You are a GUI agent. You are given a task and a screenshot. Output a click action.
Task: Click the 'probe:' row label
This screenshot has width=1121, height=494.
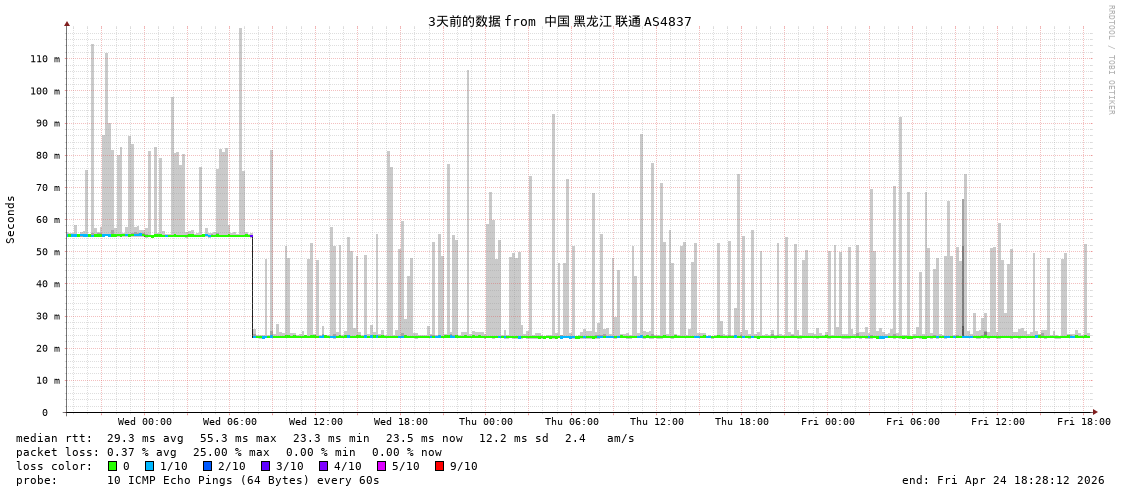click(x=36, y=480)
